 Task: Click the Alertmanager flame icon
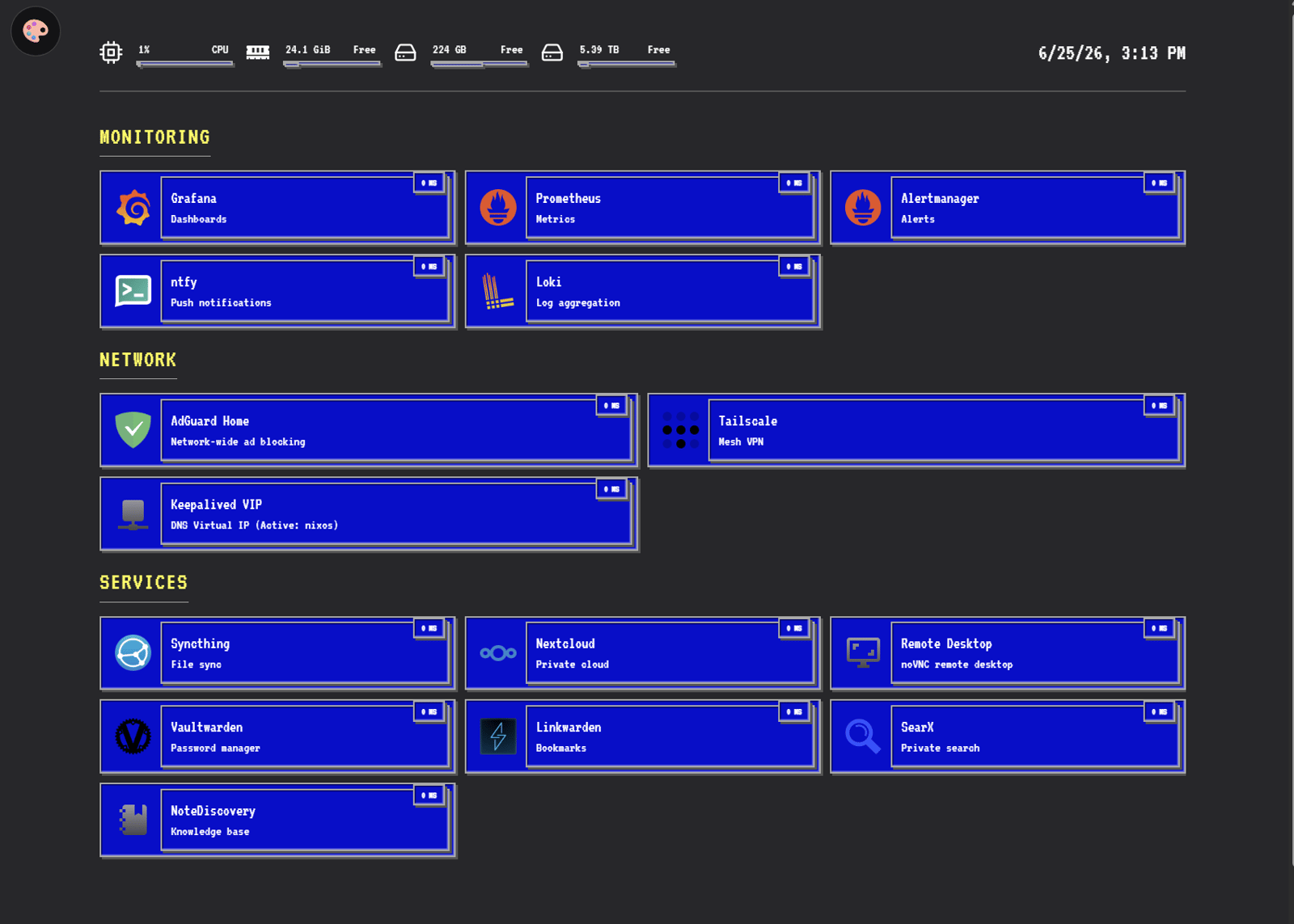tap(863, 208)
